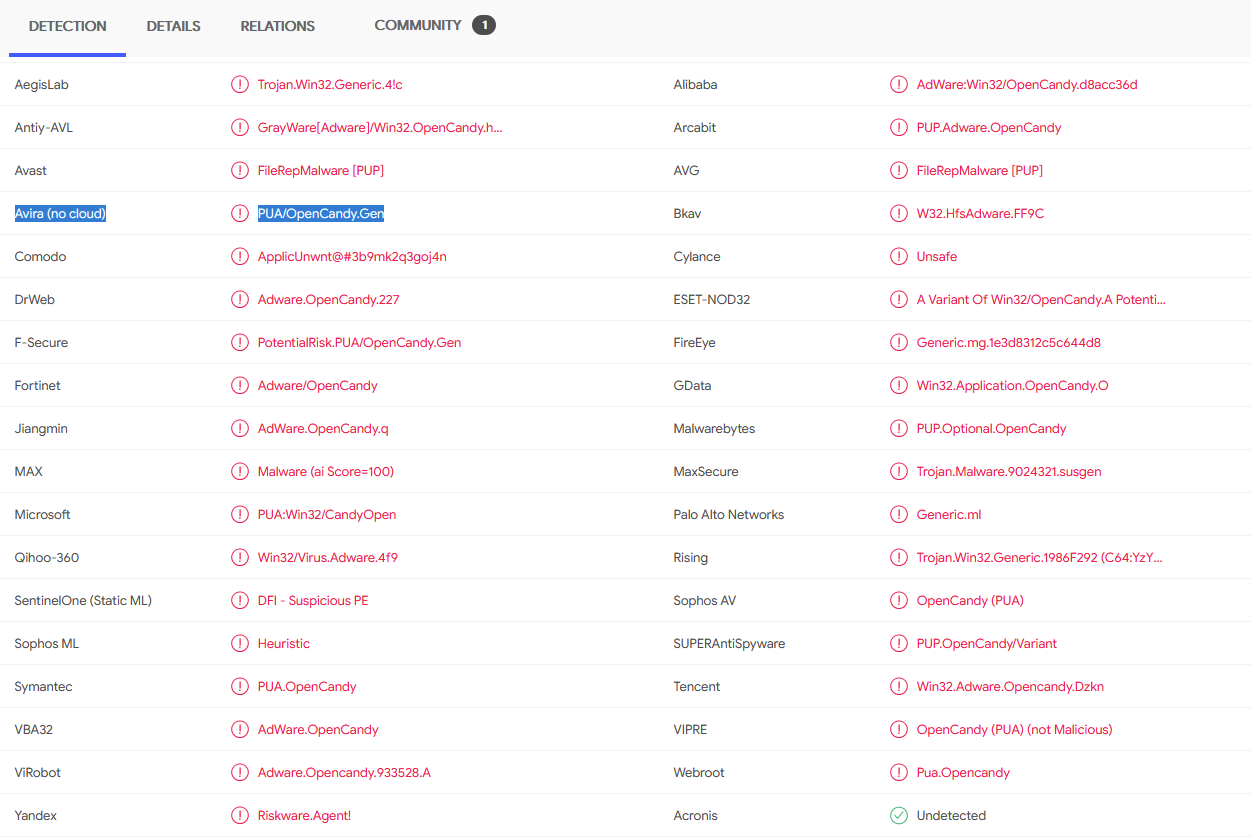Click the alert icon in Webroot row
Image resolution: width=1251 pixels, height=838 pixels.
[899, 773]
